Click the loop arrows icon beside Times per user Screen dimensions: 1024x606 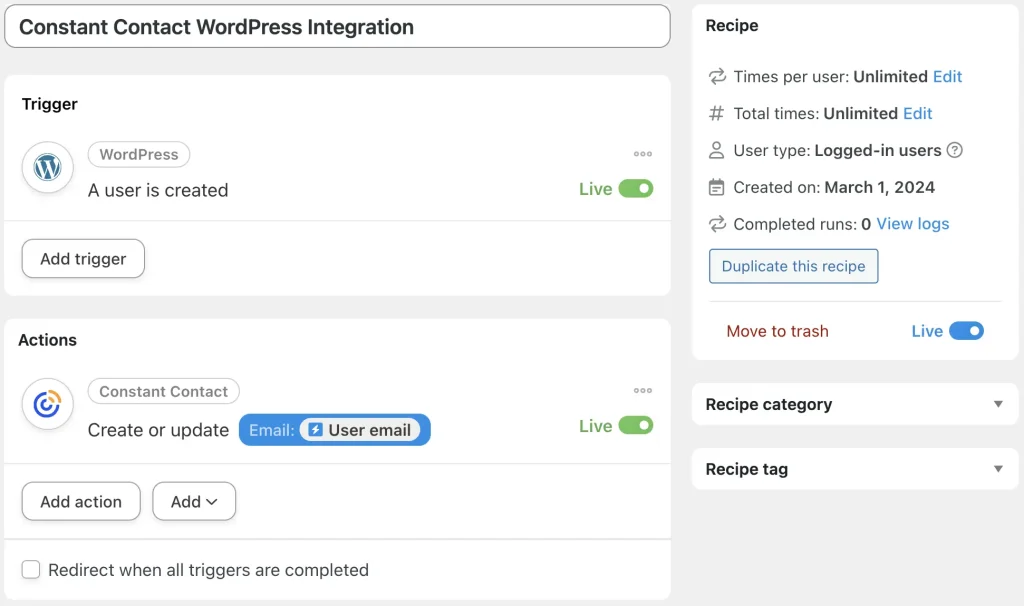coord(716,76)
